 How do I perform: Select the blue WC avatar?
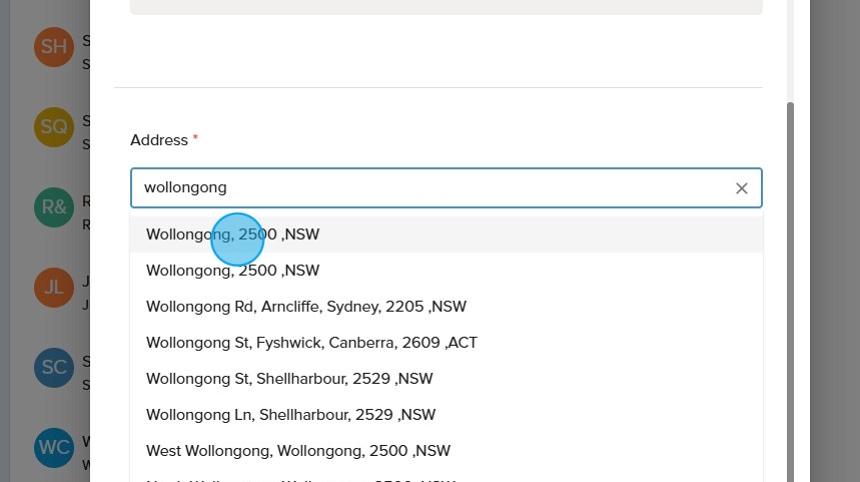(x=54, y=447)
